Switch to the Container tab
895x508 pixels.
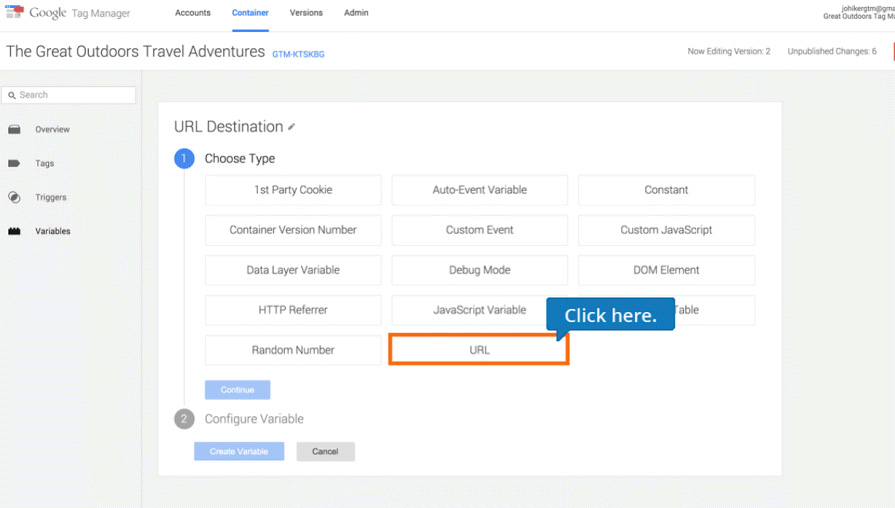(x=250, y=13)
